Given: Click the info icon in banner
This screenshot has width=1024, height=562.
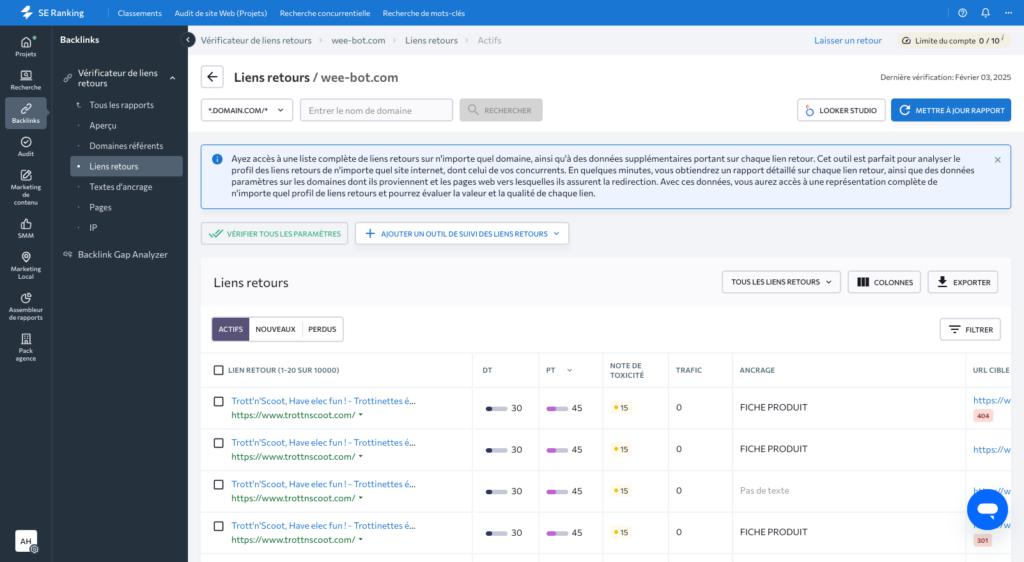Looking at the screenshot, I should [217, 159].
